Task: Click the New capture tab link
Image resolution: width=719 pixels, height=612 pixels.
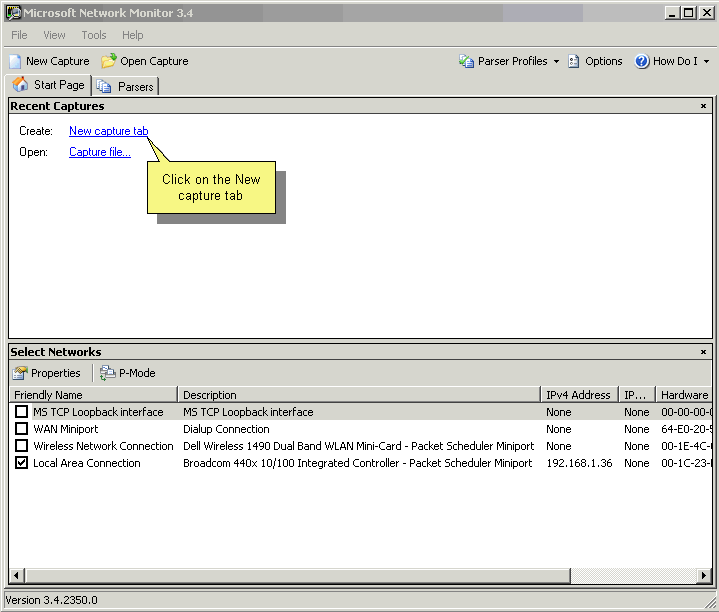Action: (109, 131)
